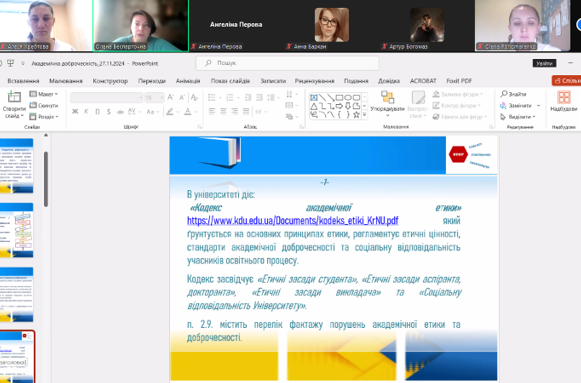
Task: Toggle align text right
Action: click(x=235, y=111)
